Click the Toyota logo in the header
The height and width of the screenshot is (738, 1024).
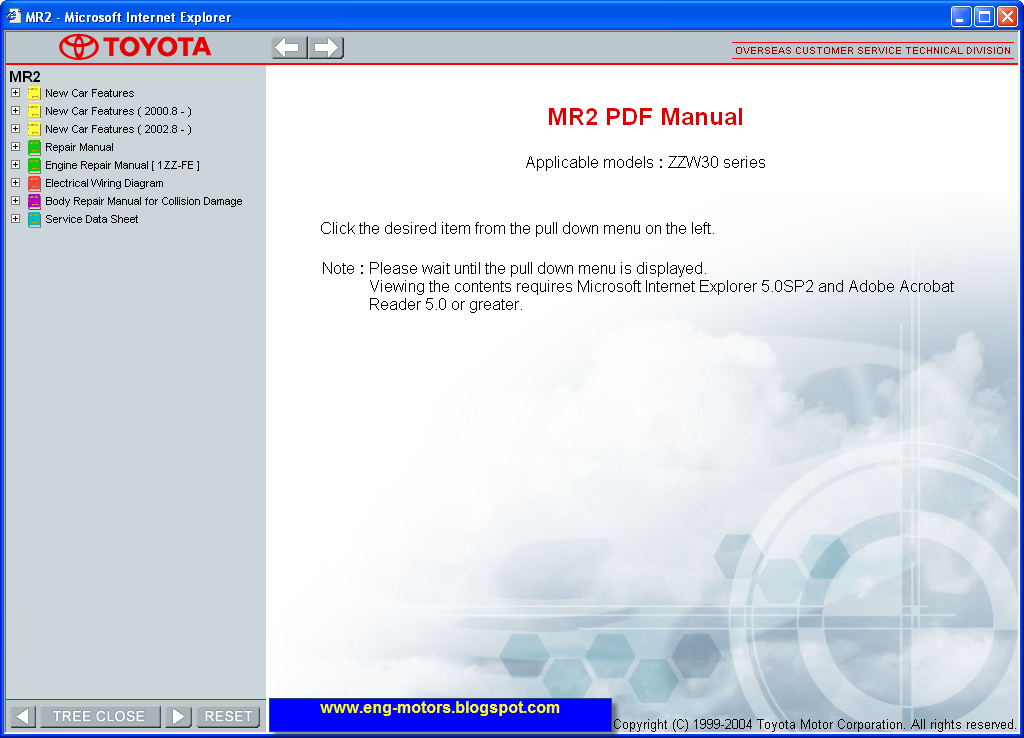pyautogui.click(x=135, y=47)
